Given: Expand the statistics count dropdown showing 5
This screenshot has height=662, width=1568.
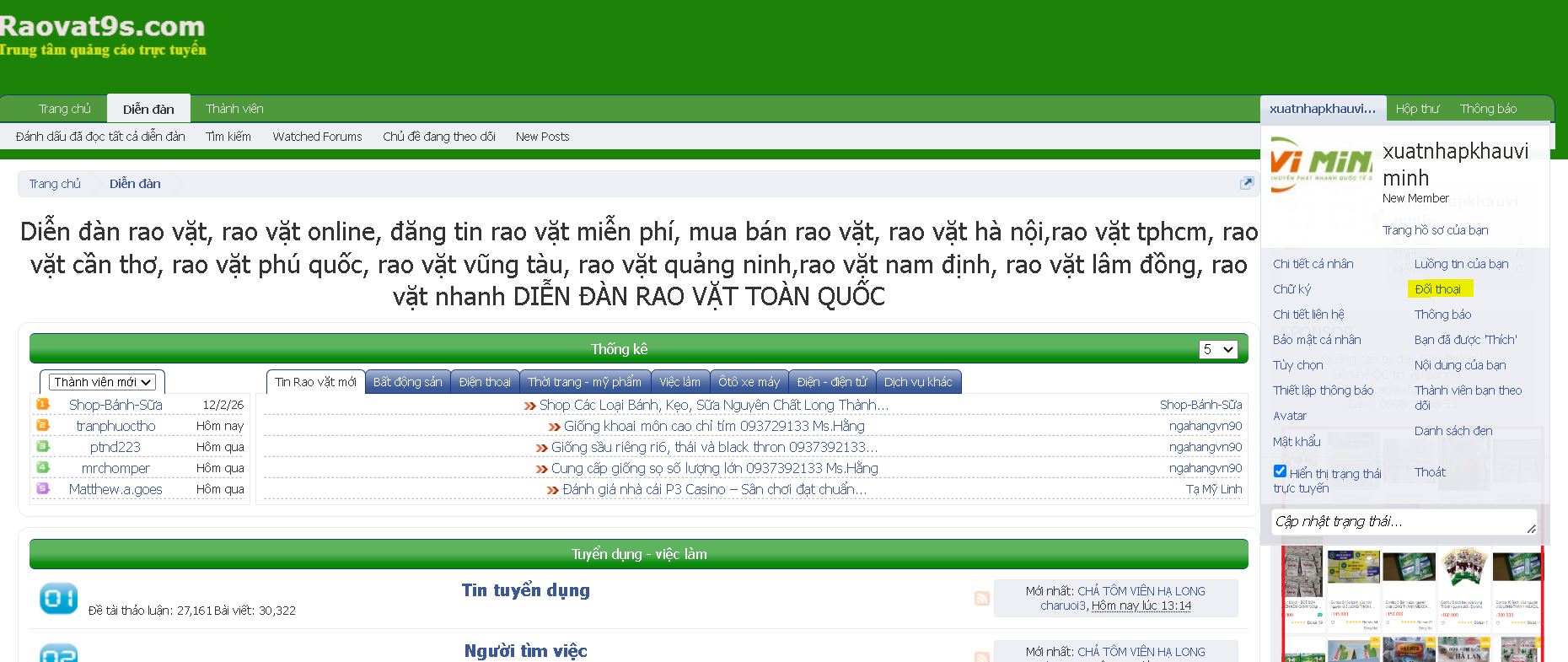Looking at the screenshot, I should (x=1218, y=349).
